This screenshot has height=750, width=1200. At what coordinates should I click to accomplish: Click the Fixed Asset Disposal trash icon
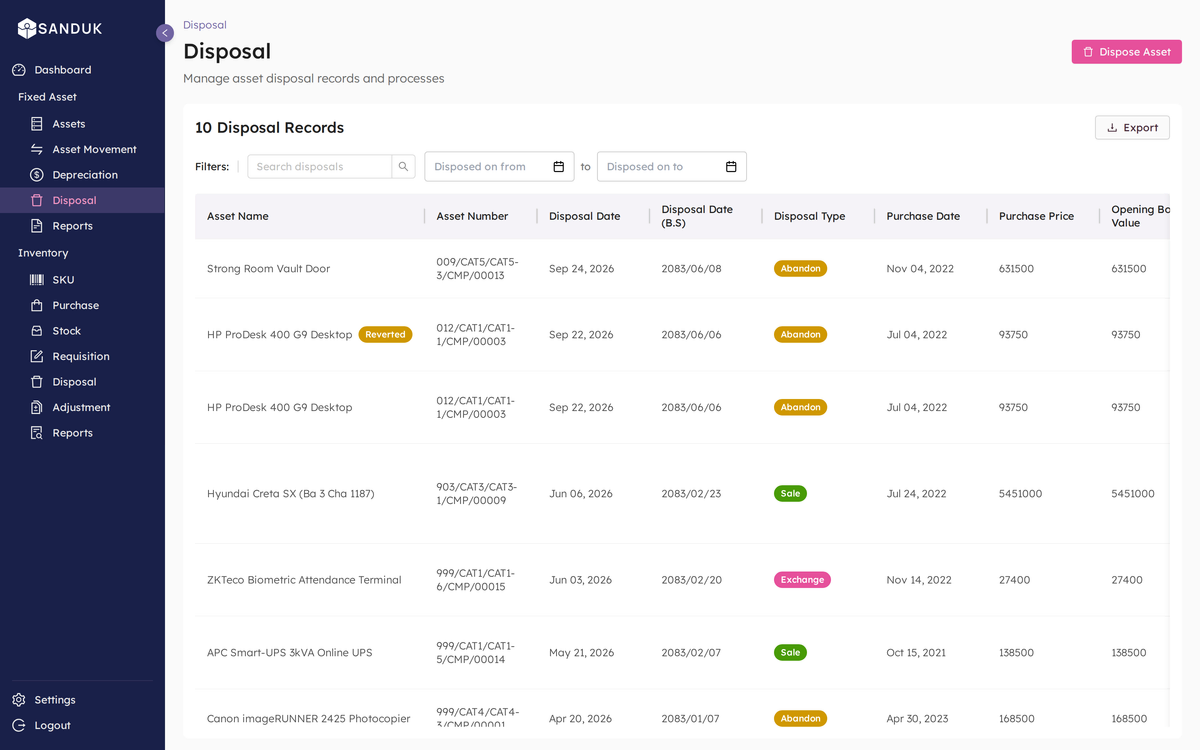point(37,200)
